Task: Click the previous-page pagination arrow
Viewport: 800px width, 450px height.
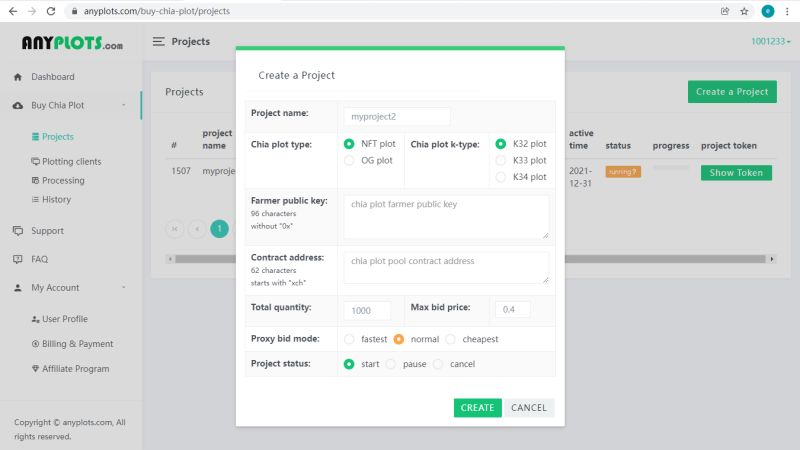Action: pyautogui.click(x=197, y=229)
